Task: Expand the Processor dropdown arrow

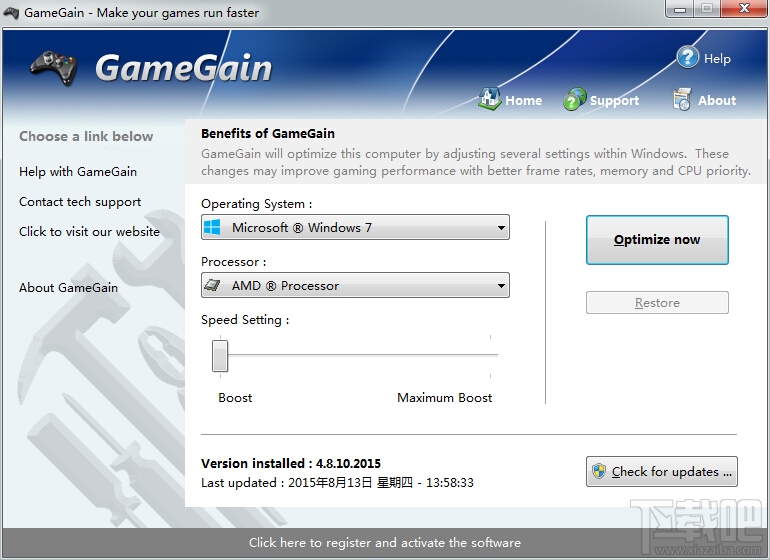Action: coord(501,285)
